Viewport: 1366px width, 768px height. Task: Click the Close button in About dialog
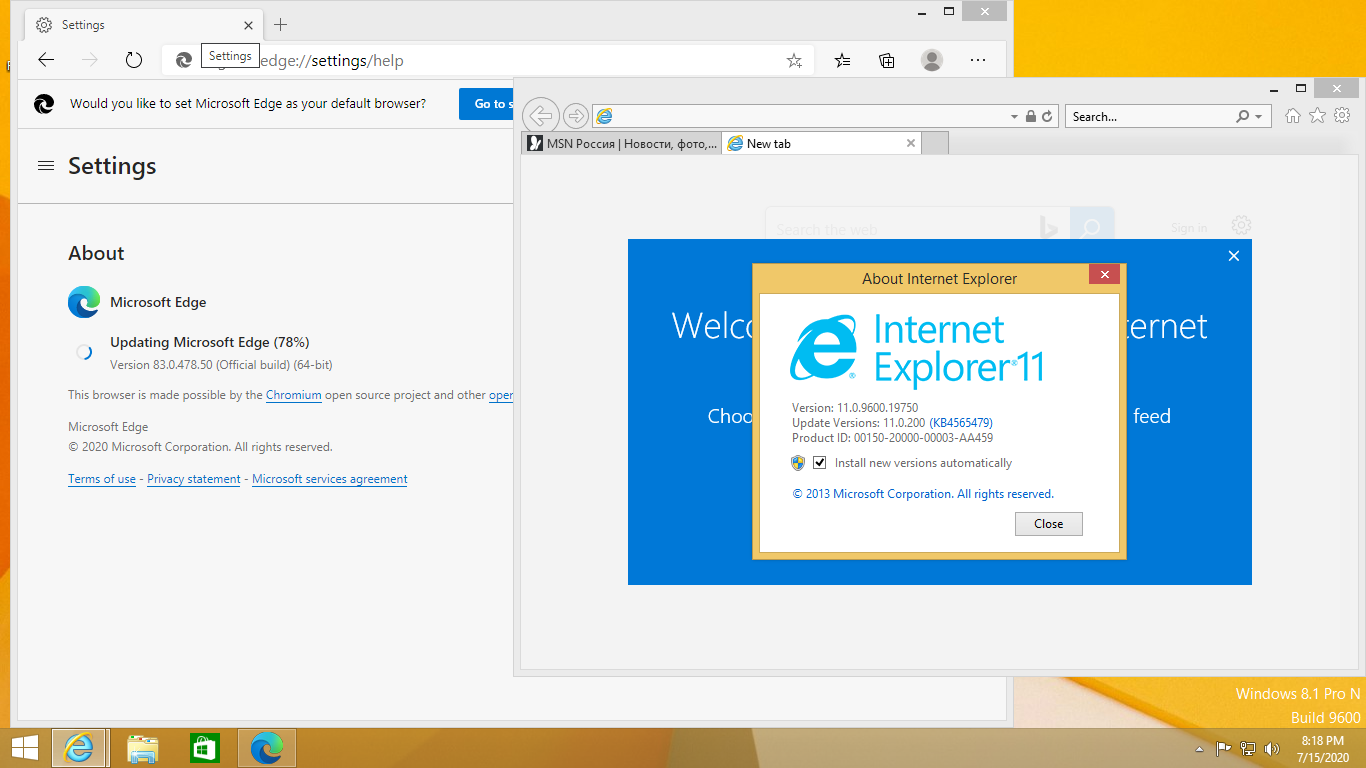pos(1048,524)
